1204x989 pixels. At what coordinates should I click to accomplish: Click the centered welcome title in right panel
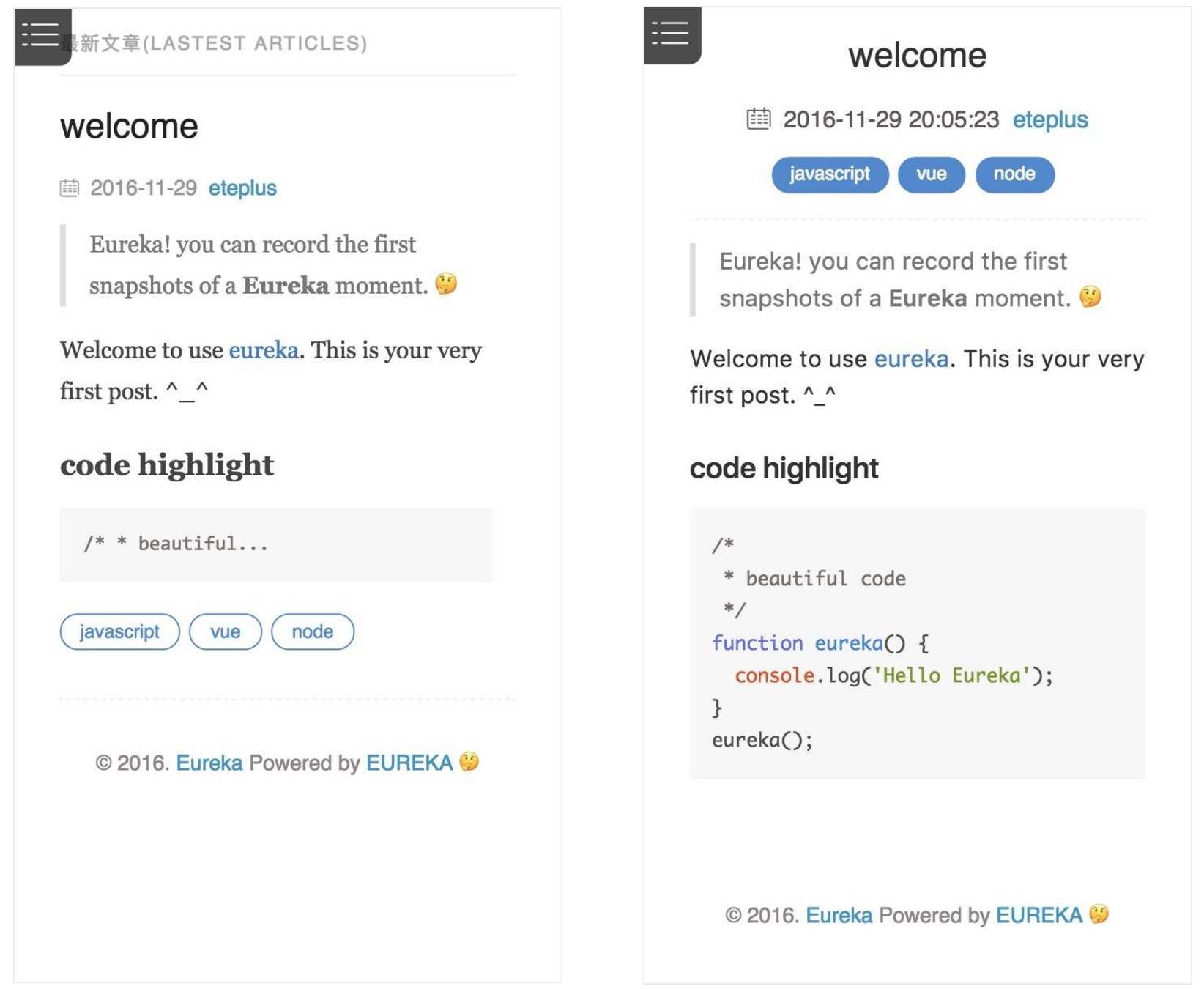click(x=918, y=56)
